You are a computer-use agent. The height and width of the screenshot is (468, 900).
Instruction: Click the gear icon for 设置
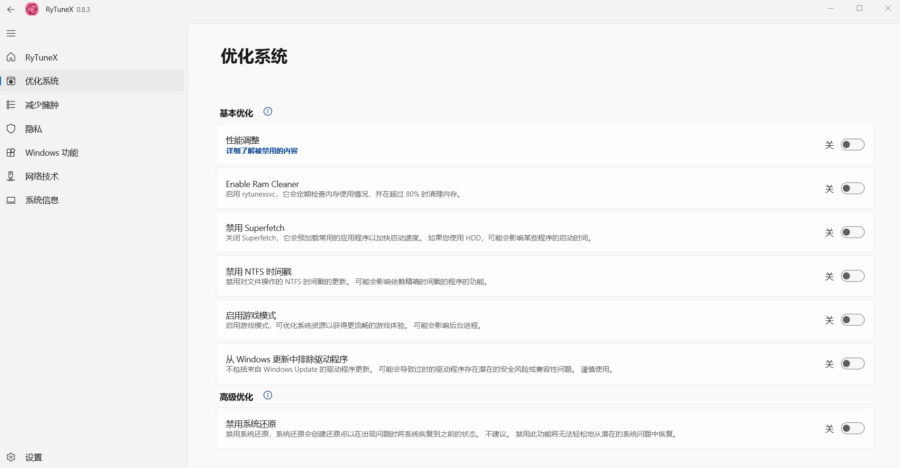11,457
